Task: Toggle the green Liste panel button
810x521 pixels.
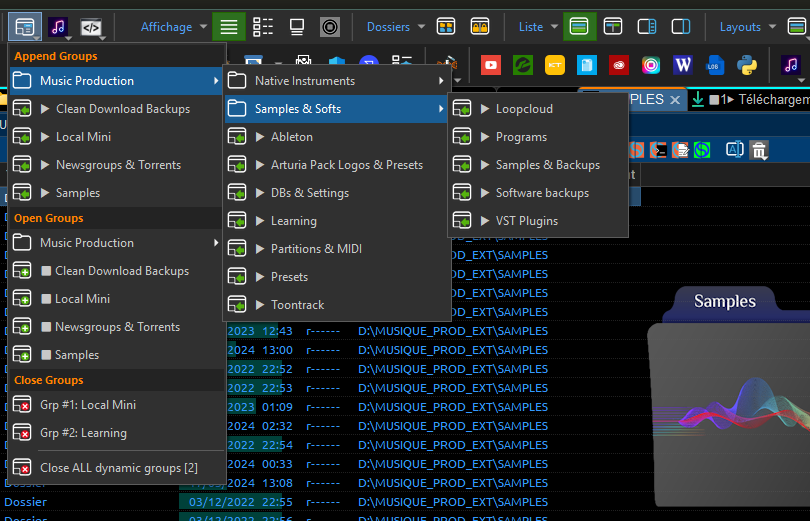Action: point(579,27)
